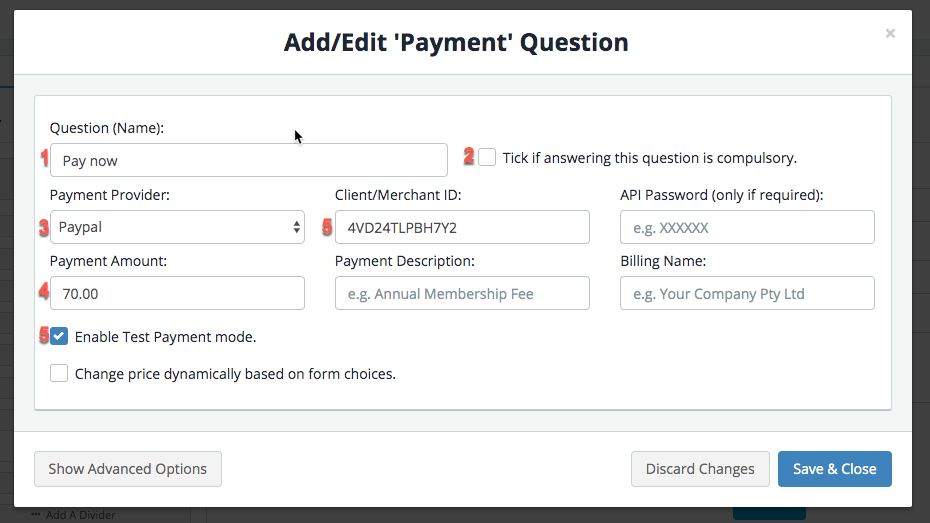This screenshot has width=930, height=523.
Task: Click the Client/Merchant ID input field
Action: point(462,227)
